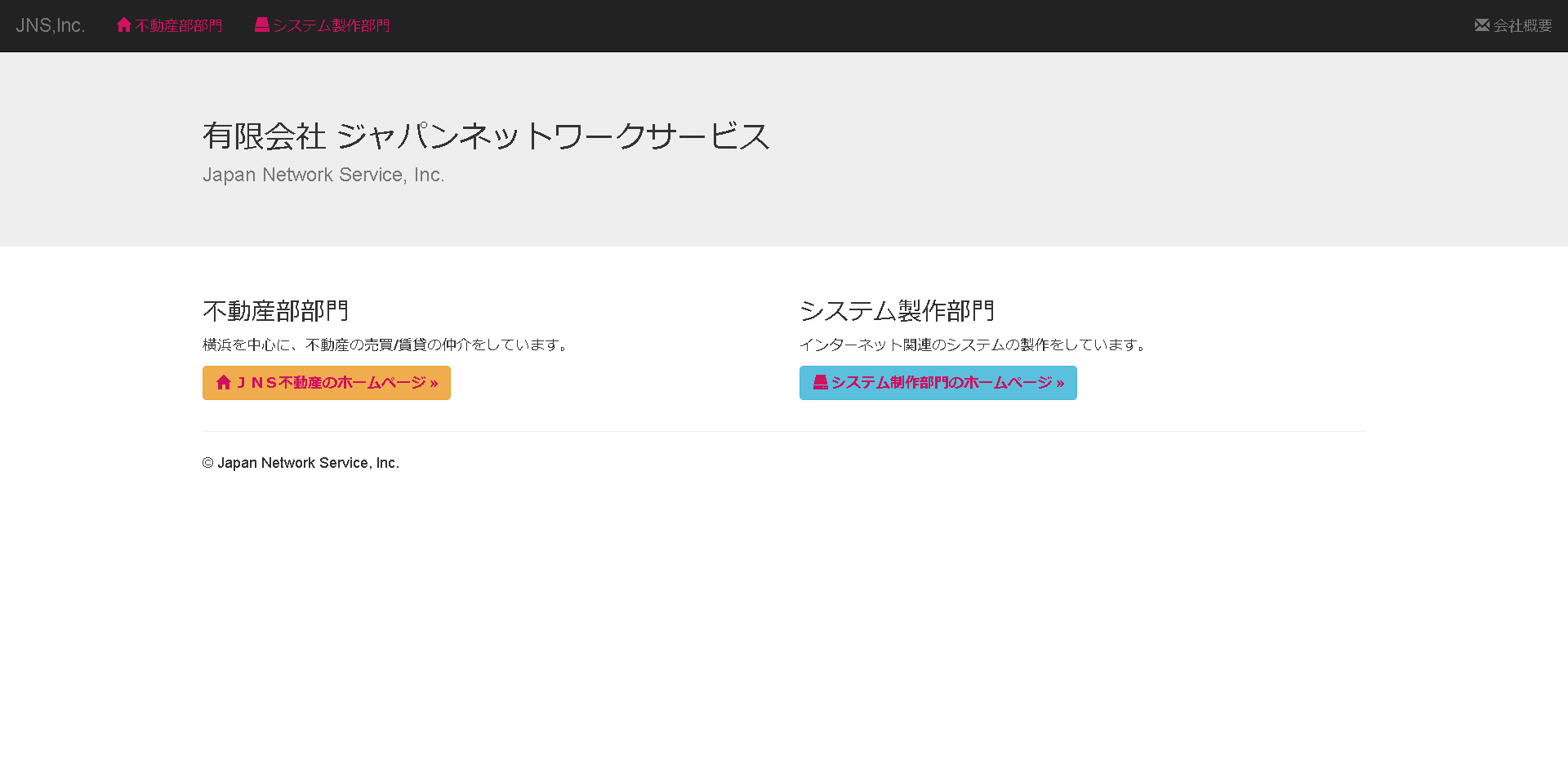
Task: Click the house icon in the top navbar
Action: 124,25
